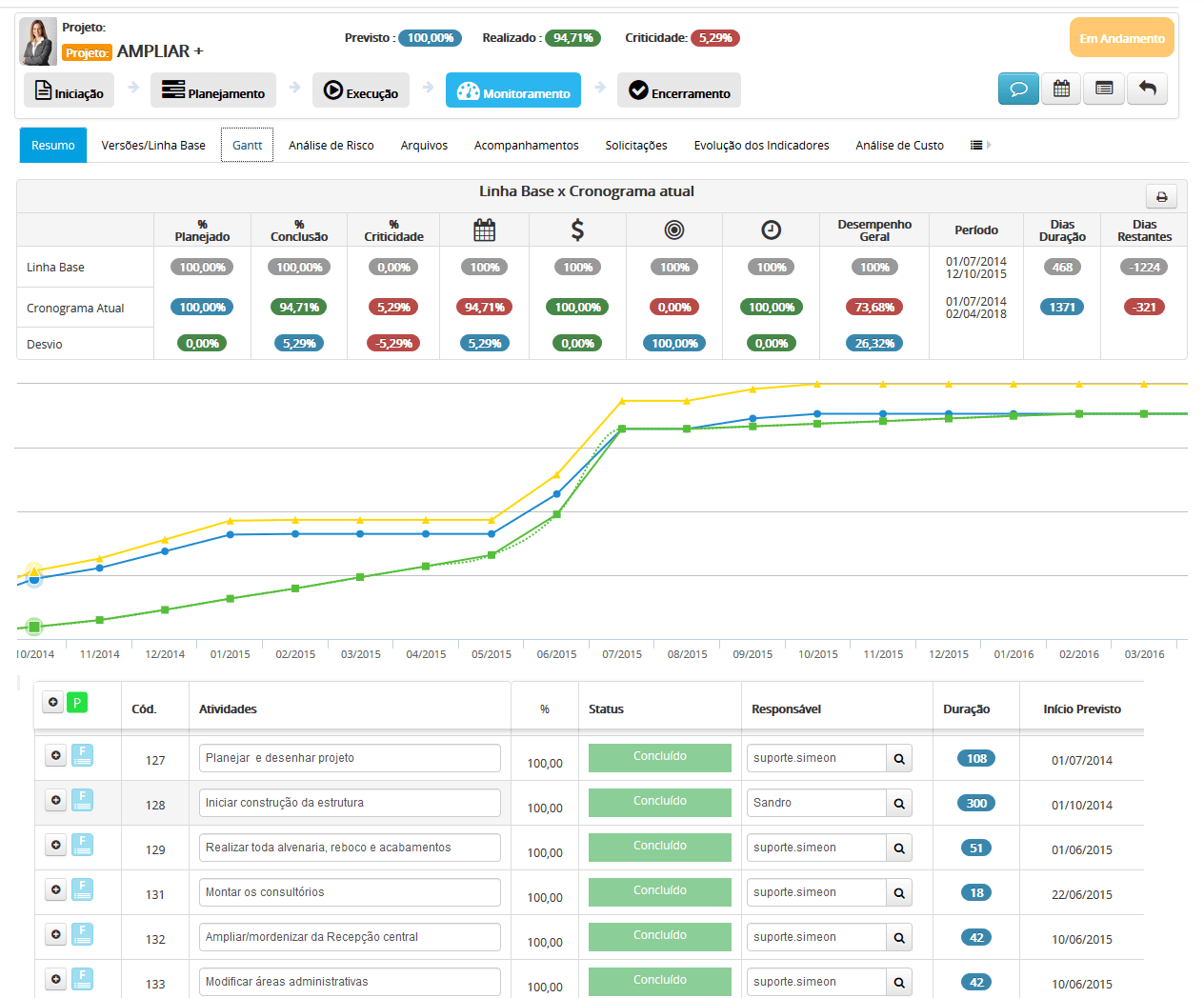Click the speech bubble comments icon
The image size is (1204, 998).
[x=1018, y=89]
